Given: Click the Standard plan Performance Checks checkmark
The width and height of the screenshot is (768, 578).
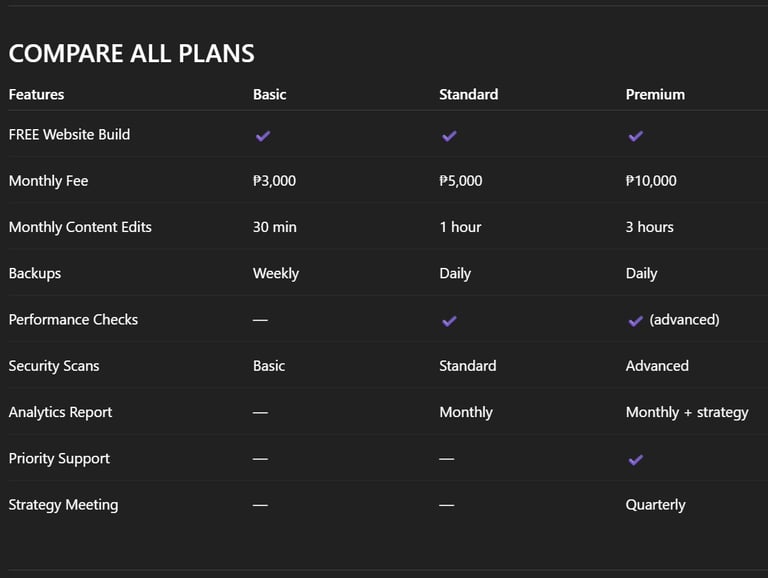Looking at the screenshot, I should [x=449, y=321].
